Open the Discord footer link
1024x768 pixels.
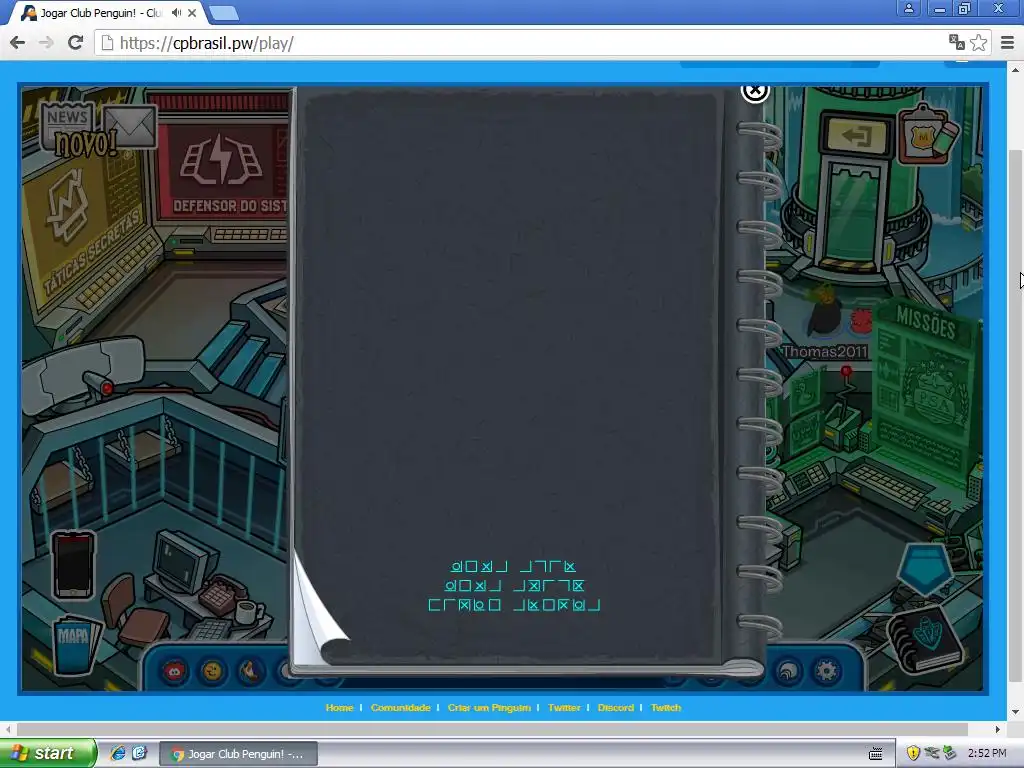tap(616, 707)
